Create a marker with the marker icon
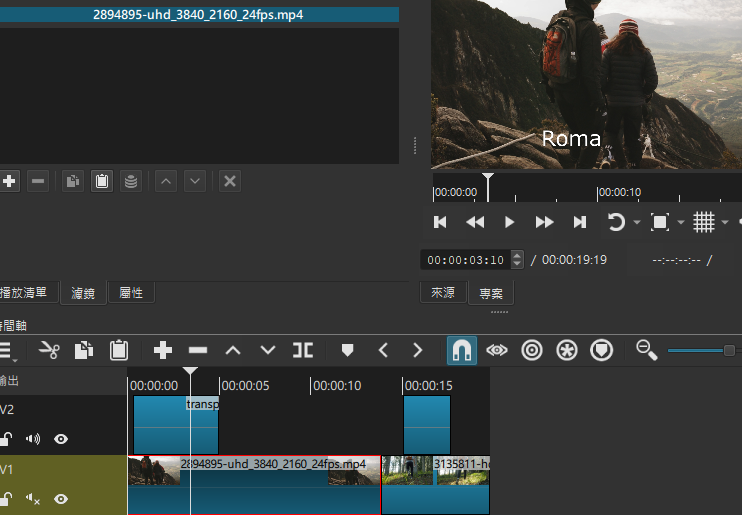This screenshot has height=515, width=742. [x=348, y=350]
